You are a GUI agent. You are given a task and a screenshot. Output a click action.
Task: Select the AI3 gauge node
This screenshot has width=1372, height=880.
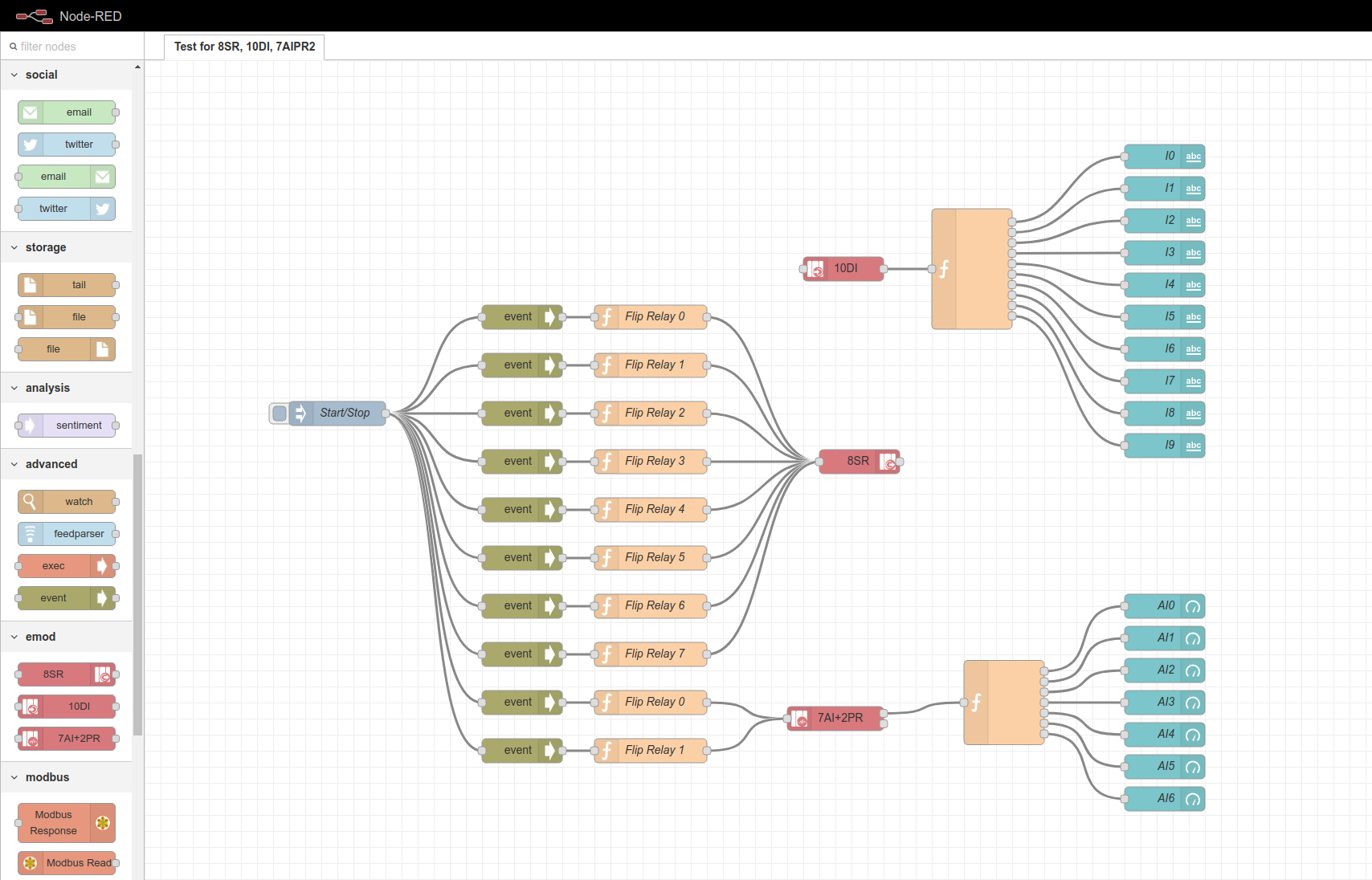pos(1165,703)
